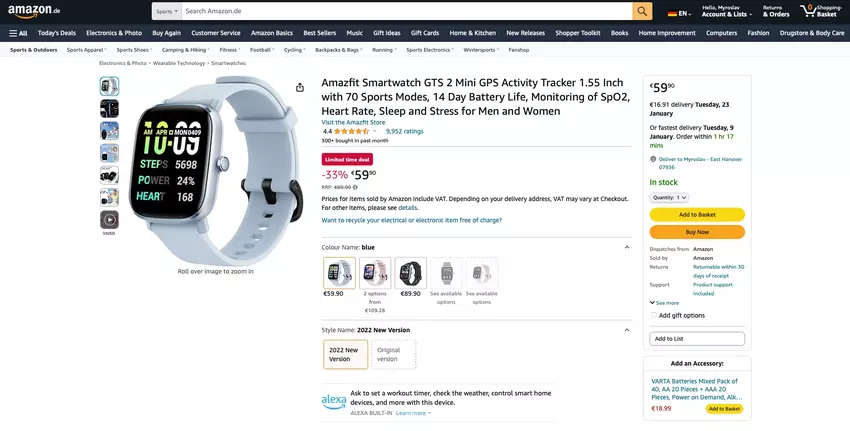Click the yellow Add to Basket button
The image size is (850, 431).
click(697, 215)
